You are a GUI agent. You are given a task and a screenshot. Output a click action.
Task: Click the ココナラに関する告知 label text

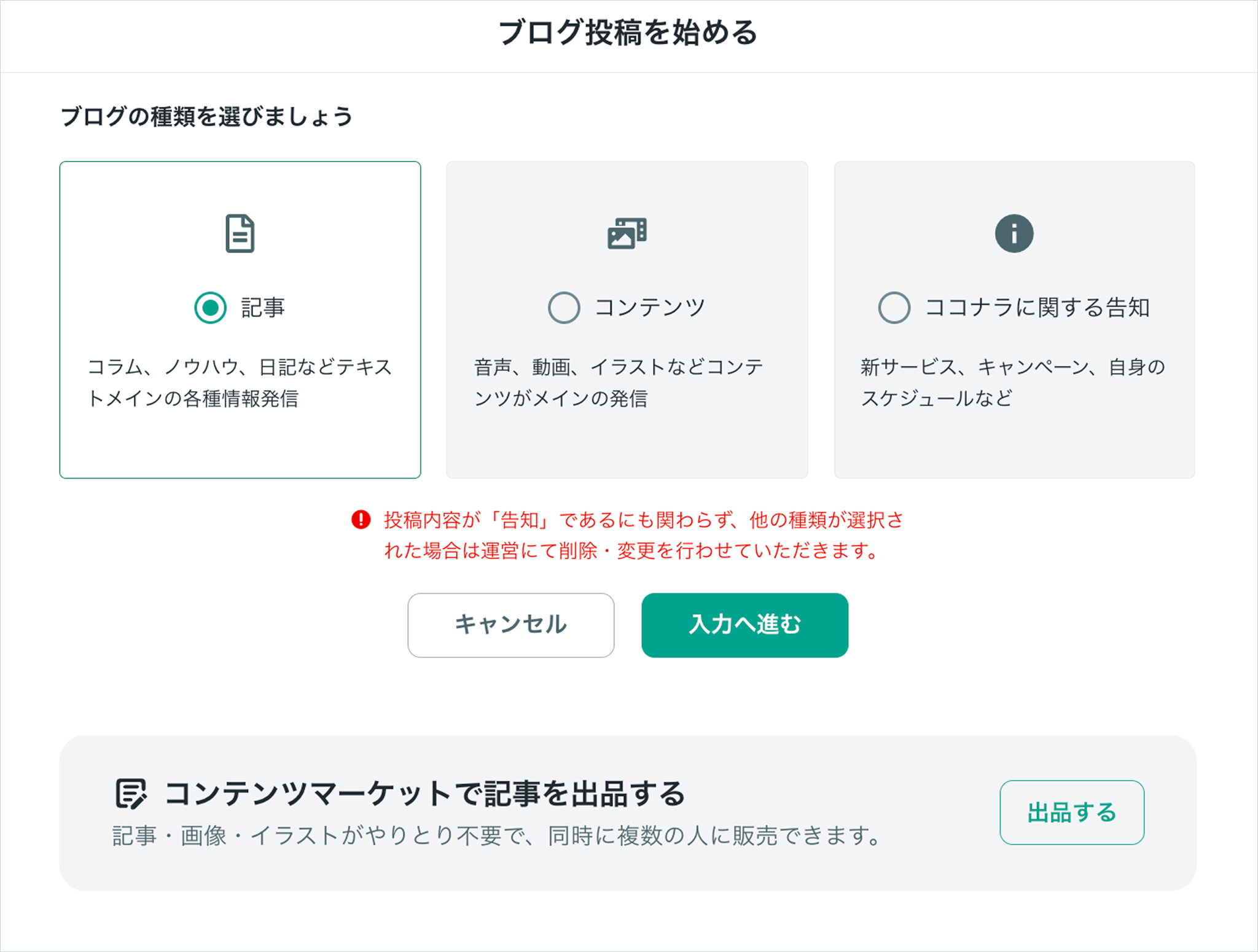click(x=1037, y=308)
